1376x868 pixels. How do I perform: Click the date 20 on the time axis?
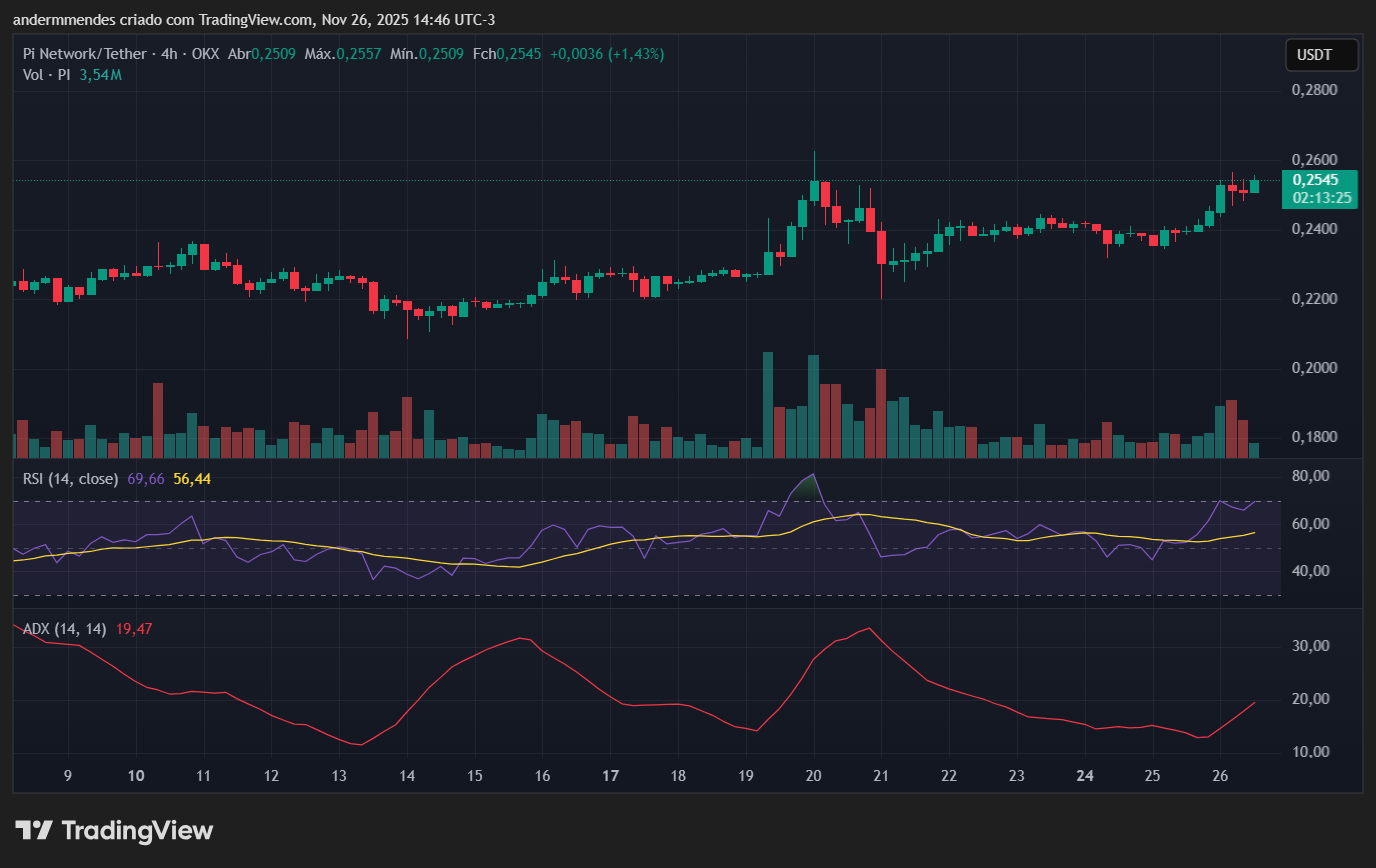click(x=813, y=776)
